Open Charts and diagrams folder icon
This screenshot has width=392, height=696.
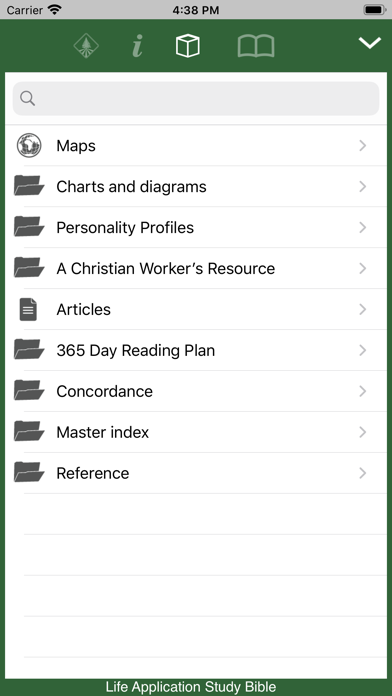[29, 186]
